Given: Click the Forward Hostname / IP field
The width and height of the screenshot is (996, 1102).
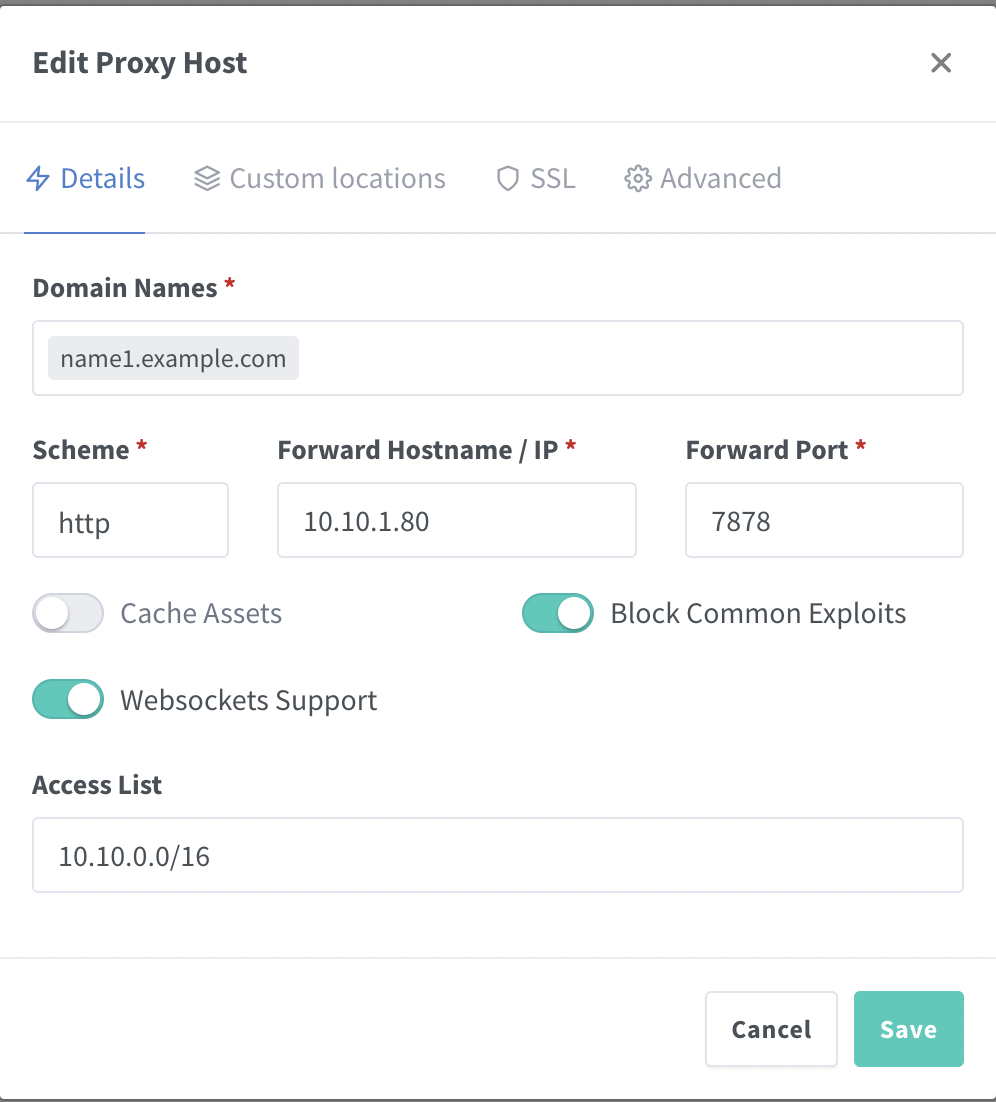Looking at the screenshot, I should click(x=456, y=520).
